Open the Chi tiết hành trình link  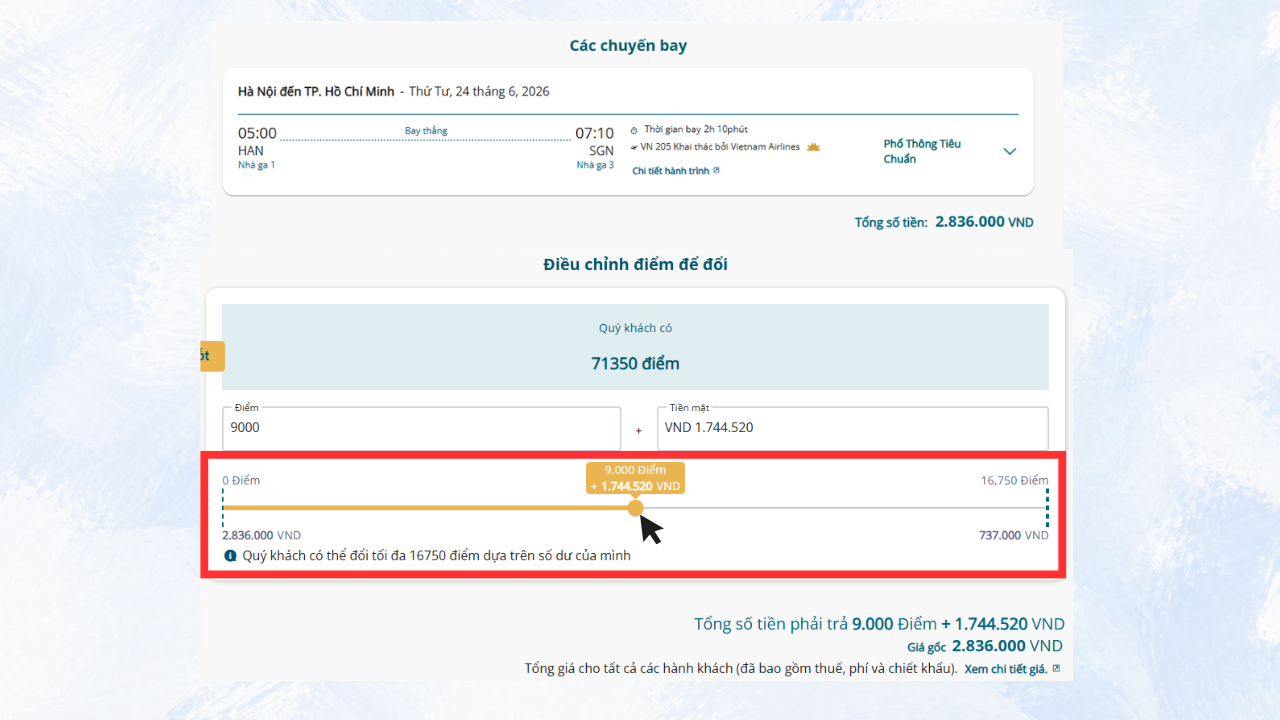click(x=671, y=171)
